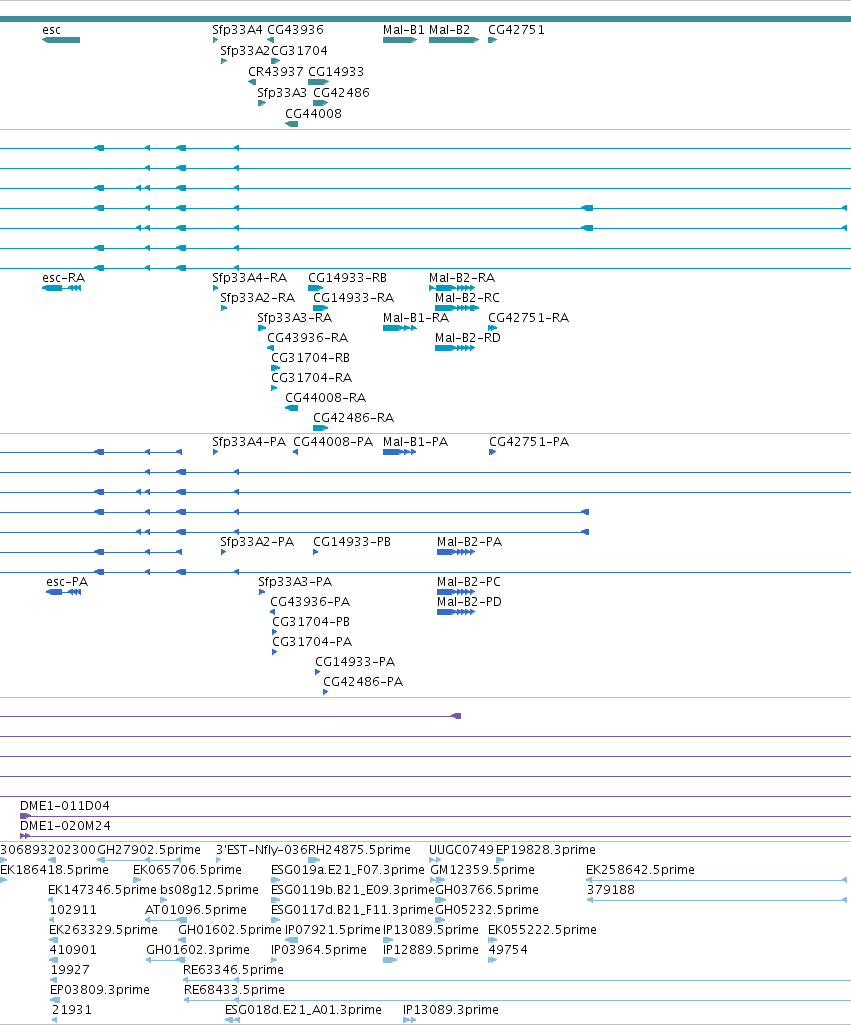Screen dimensions: 851x1025
Task: Click the Mal-B2-PA protein glyph
Action: [x=456, y=552]
